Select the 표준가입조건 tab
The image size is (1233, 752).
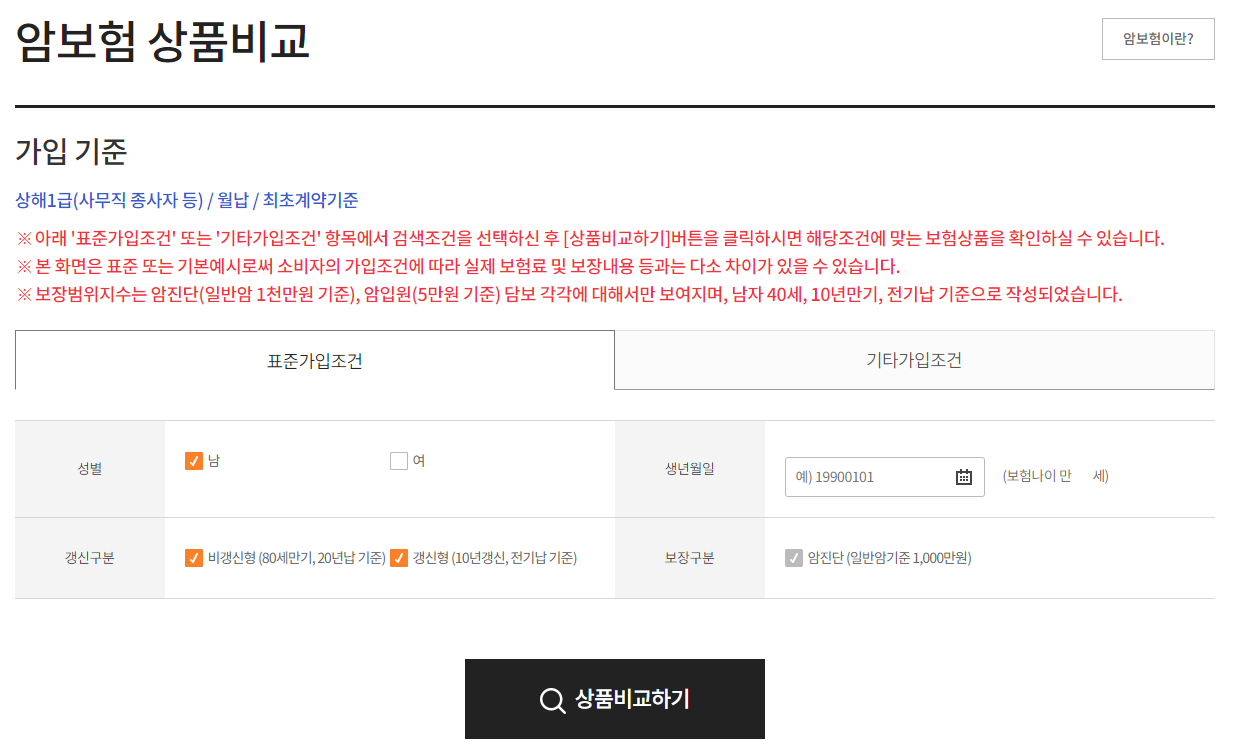point(314,360)
